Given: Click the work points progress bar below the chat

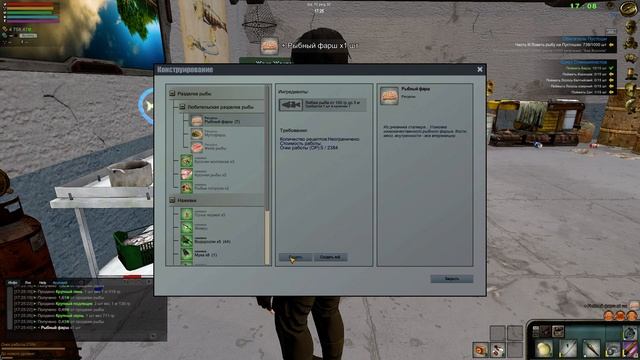Looking at the screenshot, I should coord(33,349).
